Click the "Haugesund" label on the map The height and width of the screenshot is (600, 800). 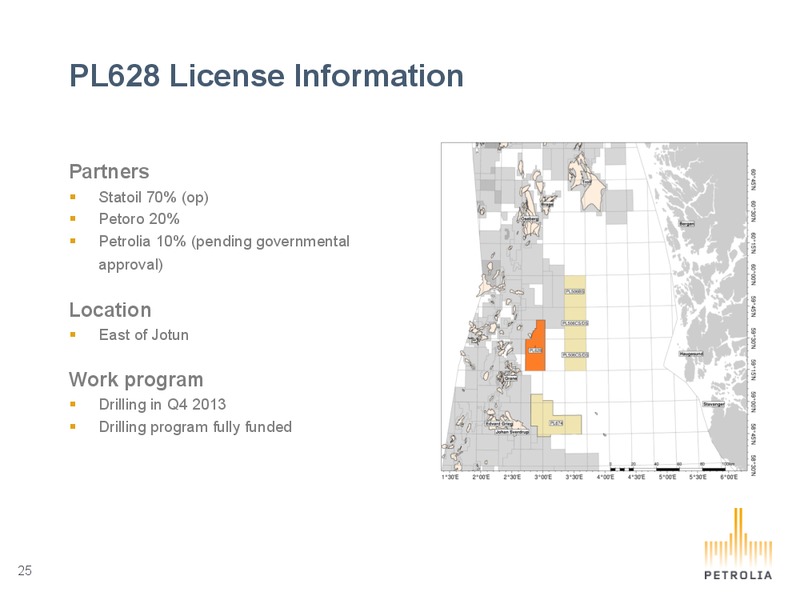pyautogui.click(x=691, y=354)
